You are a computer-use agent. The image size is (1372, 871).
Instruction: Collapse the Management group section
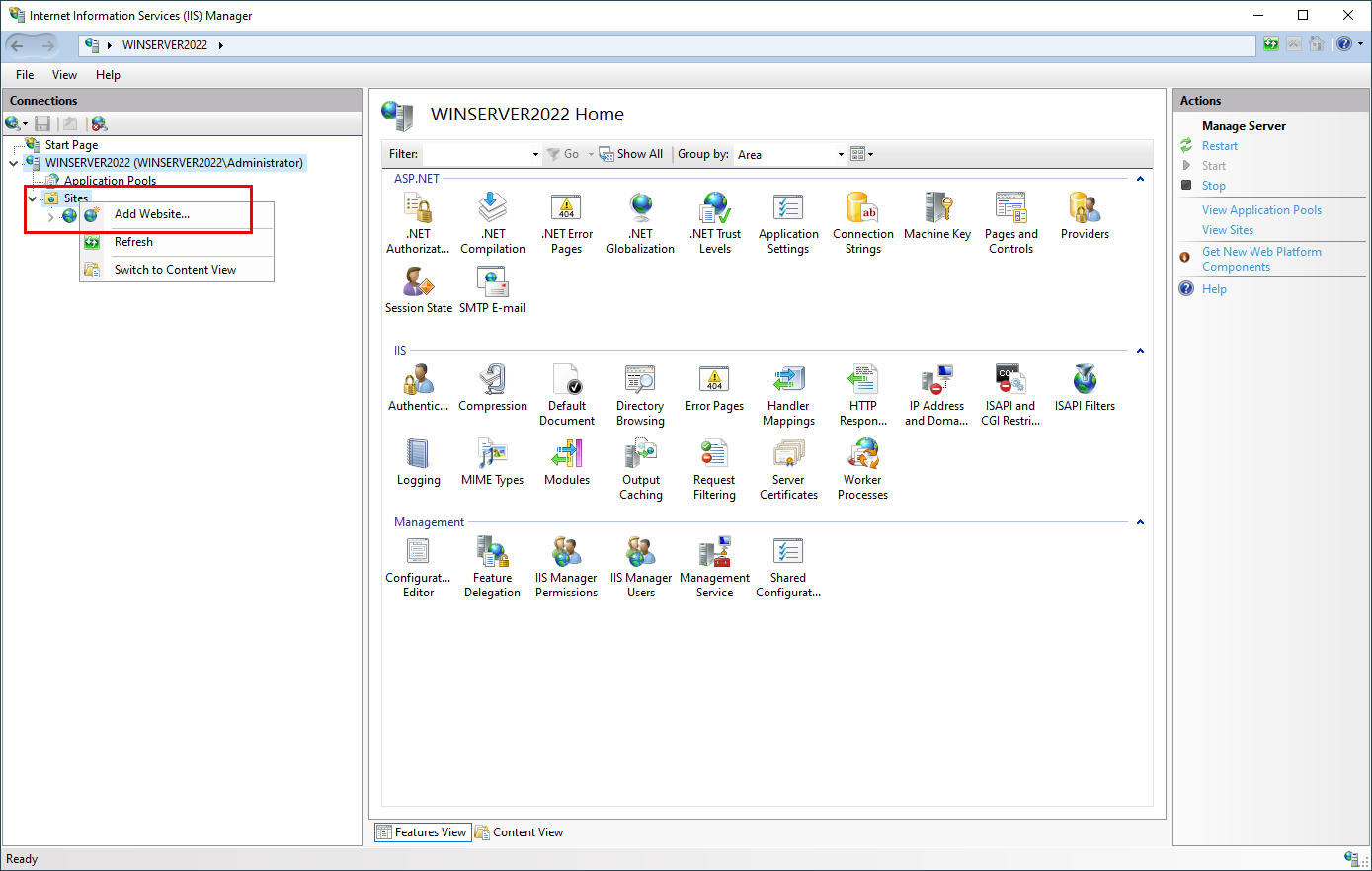(x=1140, y=522)
